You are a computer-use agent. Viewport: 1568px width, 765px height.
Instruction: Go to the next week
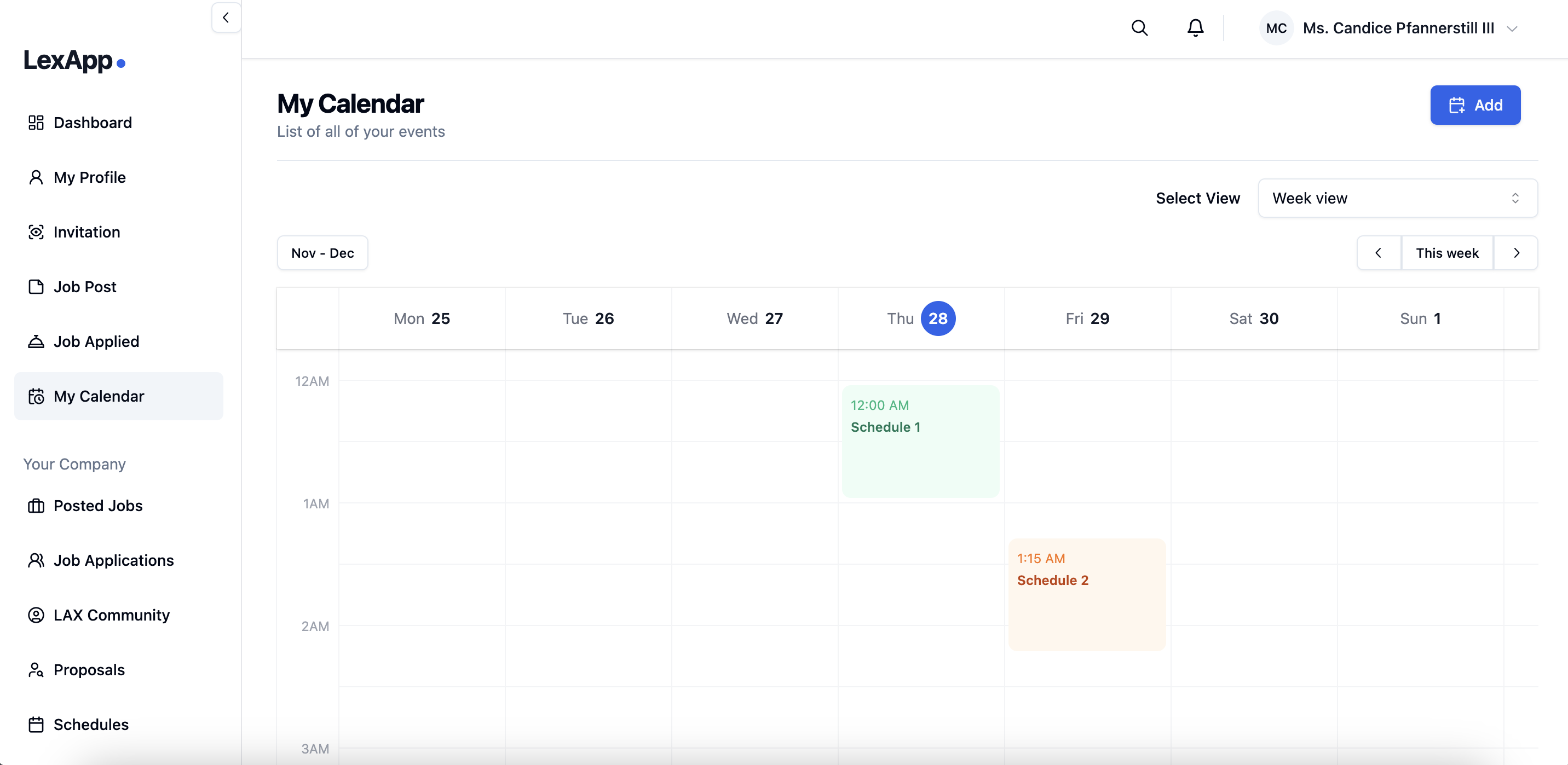pyautogui.click(x=1516, y=253)
